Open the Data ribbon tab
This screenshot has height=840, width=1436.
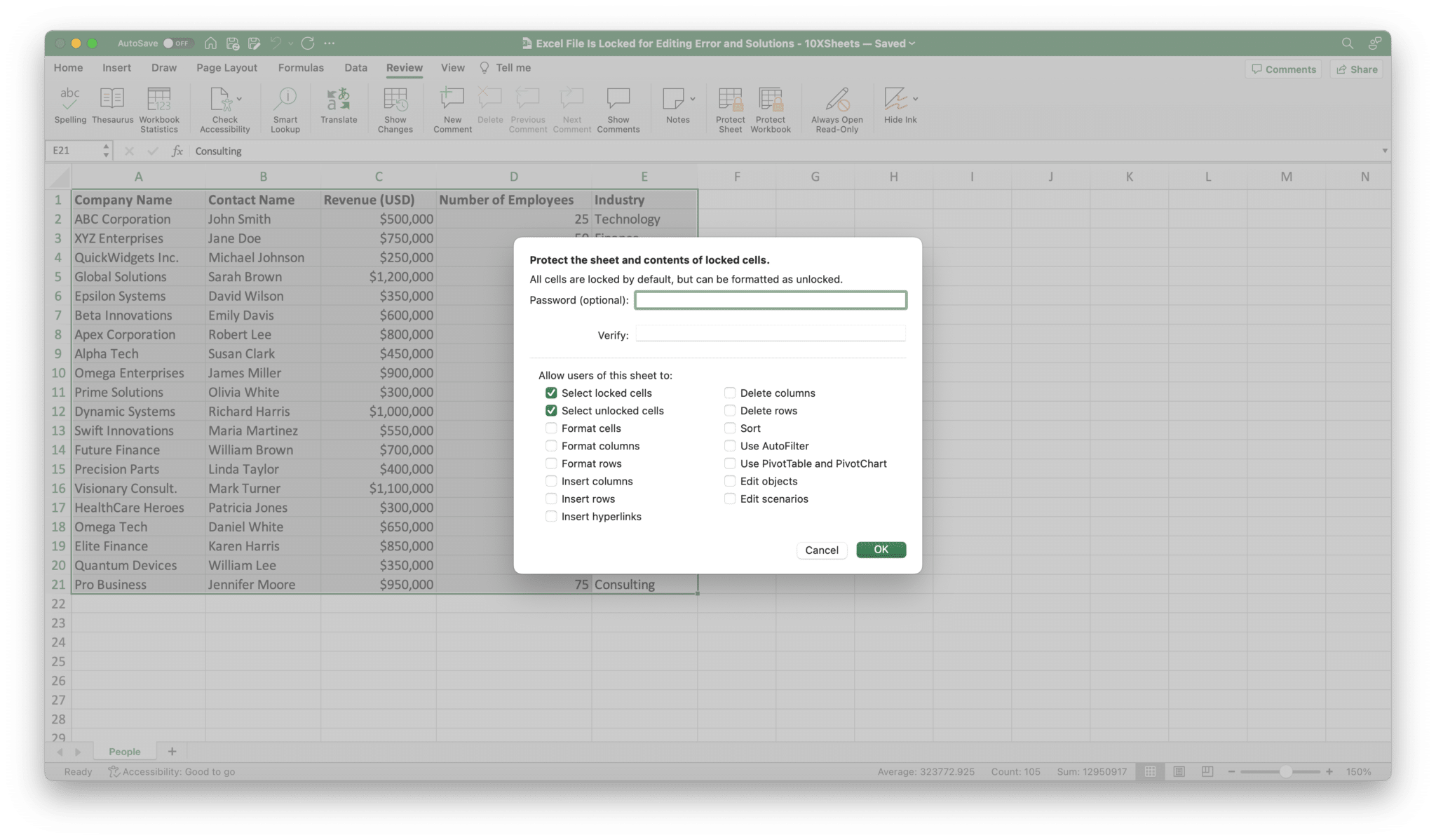[x=355, y=68]
